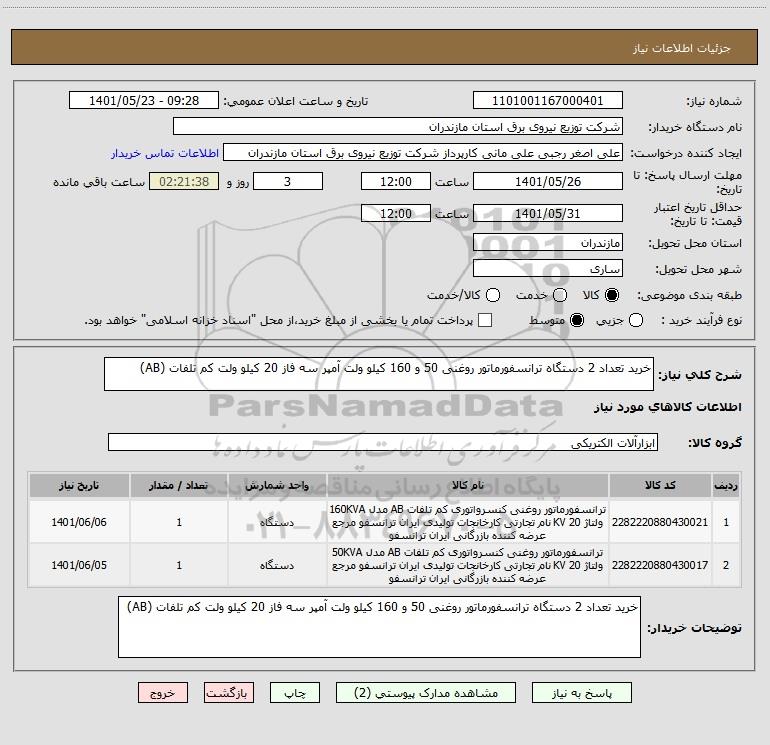Click the گروه کالا field ابزارآلات الکتریکی
The height and width of the screenshot is (745, 770).
pos(383,442)
